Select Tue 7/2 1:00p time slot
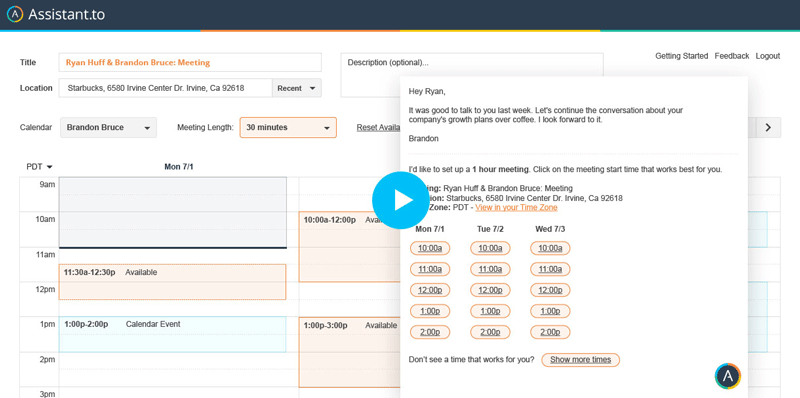This screenshot has height=398, width=800. 490,311
